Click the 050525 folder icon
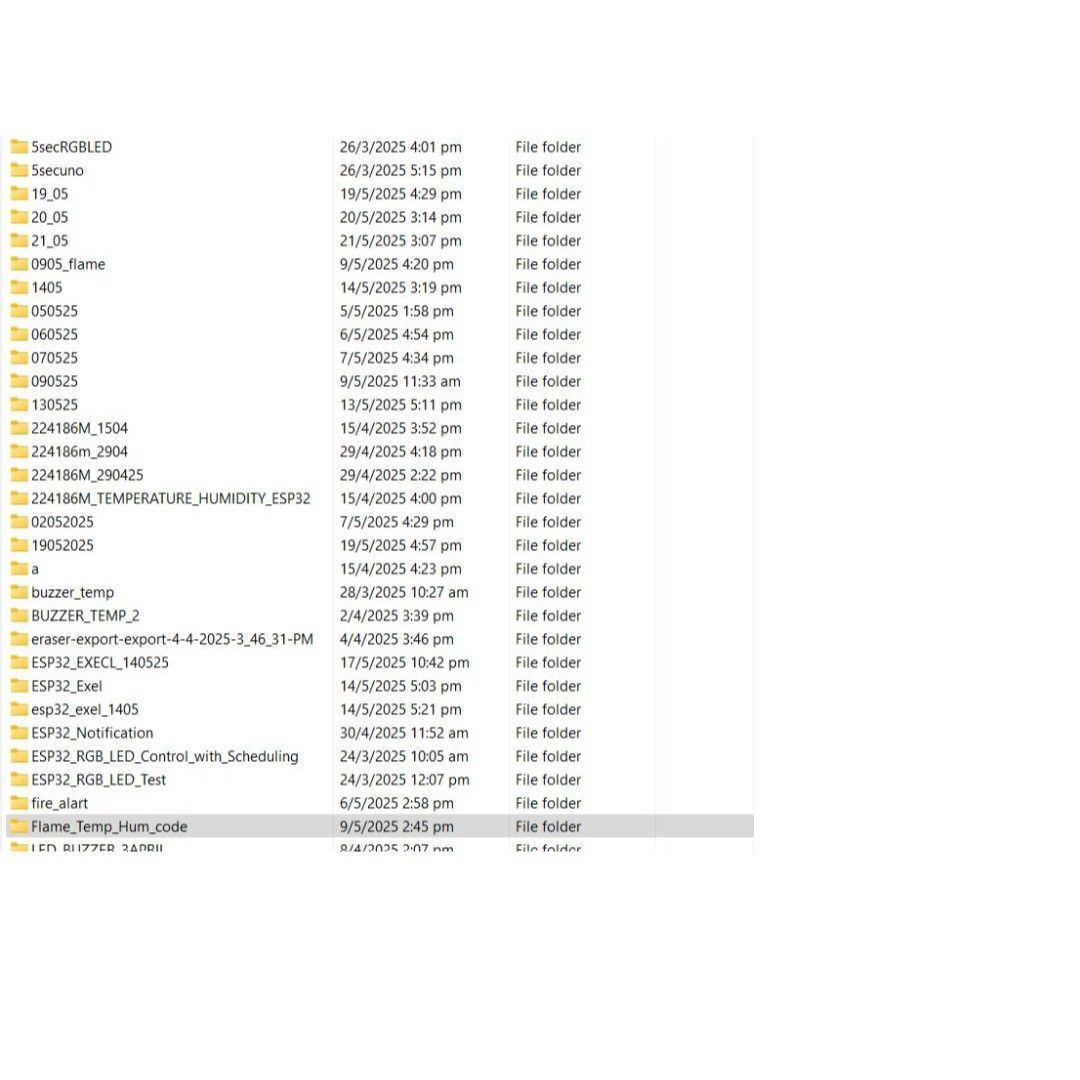 pyautogui.click(x=19, y=311)
